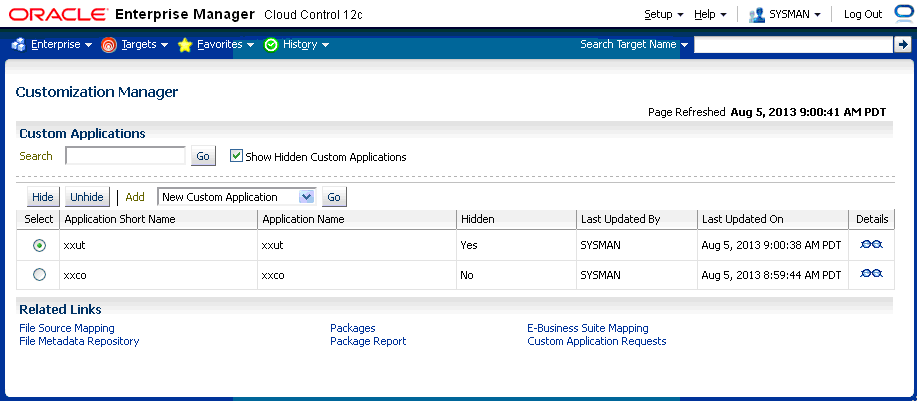
Task: Open the History menu
Action: point(306,44)
